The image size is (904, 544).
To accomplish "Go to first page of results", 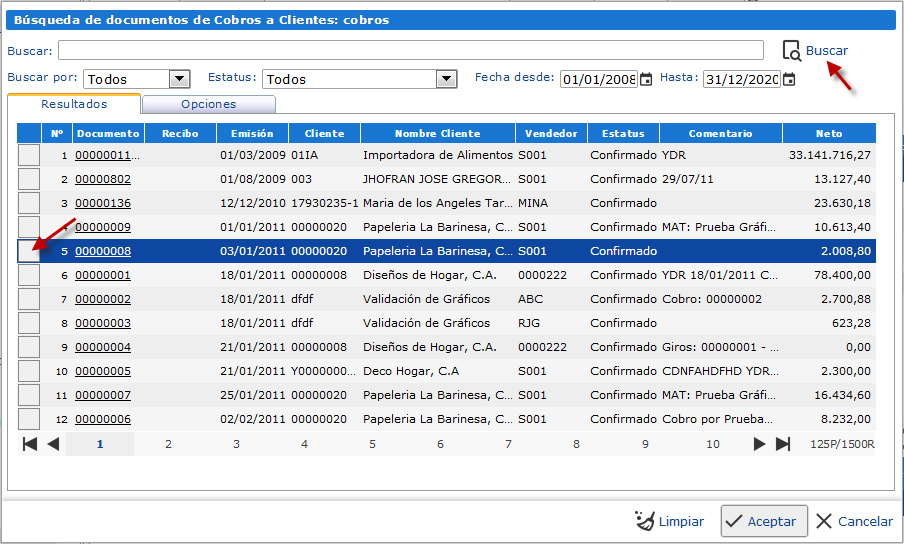I will point(30,444).
